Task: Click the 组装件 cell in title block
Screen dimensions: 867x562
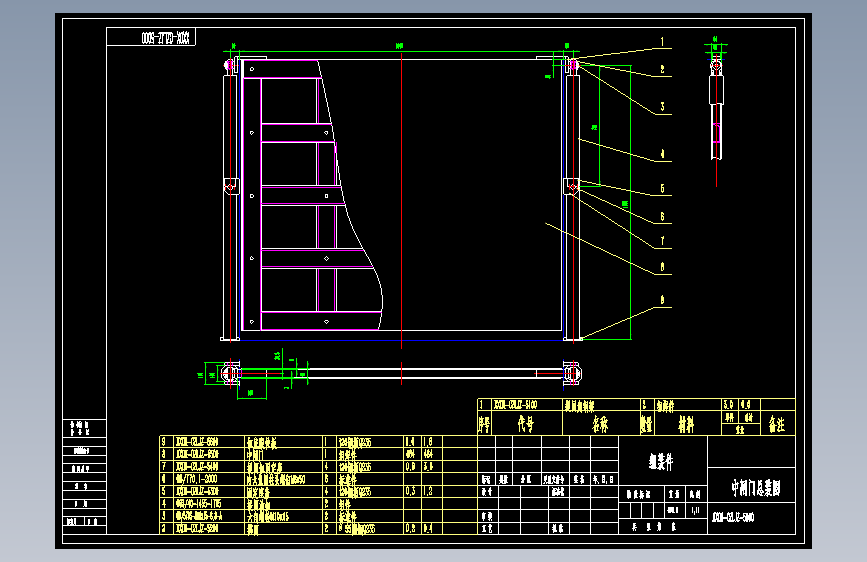Action: [662, 461]
